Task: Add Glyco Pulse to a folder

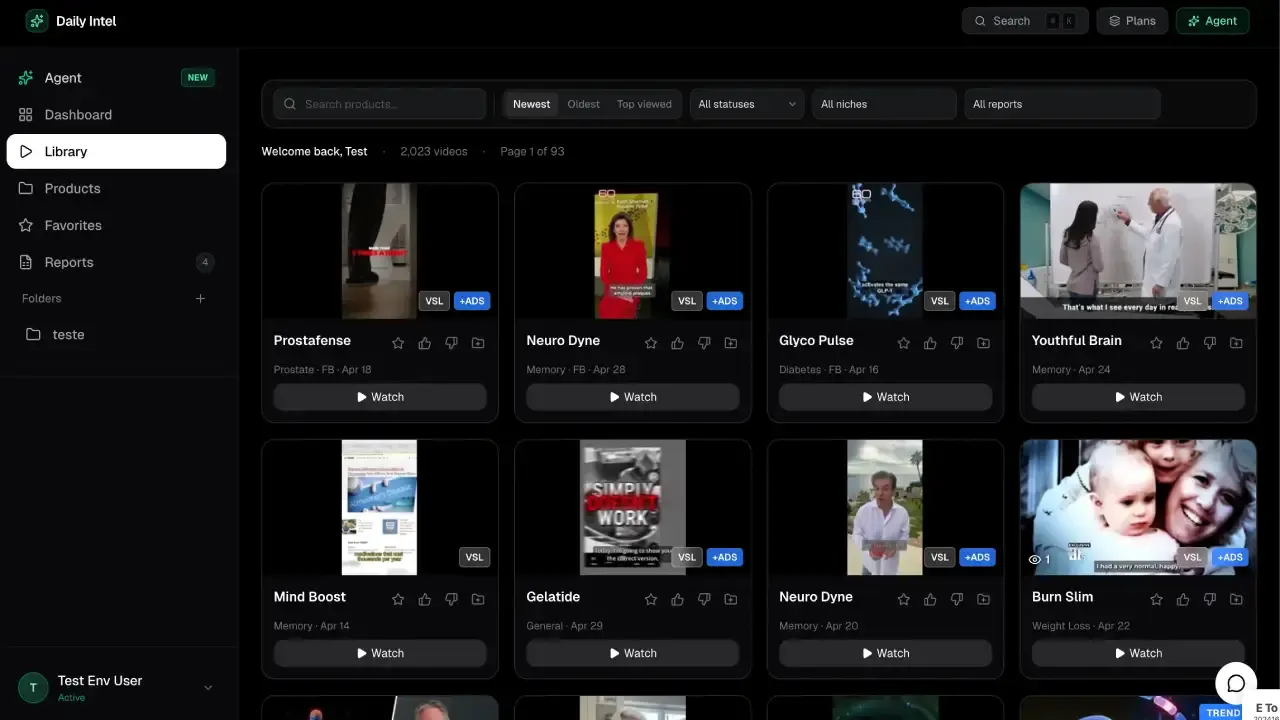Action: tap(984, 343)
